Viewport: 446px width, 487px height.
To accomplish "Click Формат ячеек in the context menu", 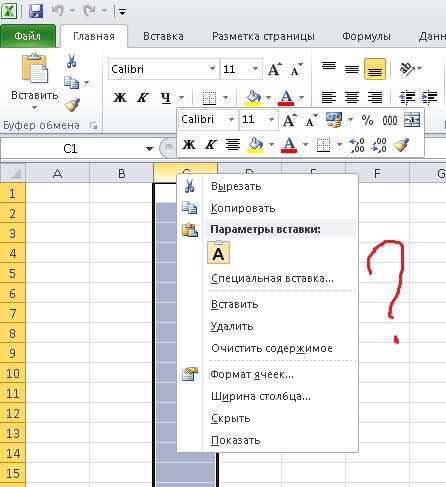I will [252, 374].
